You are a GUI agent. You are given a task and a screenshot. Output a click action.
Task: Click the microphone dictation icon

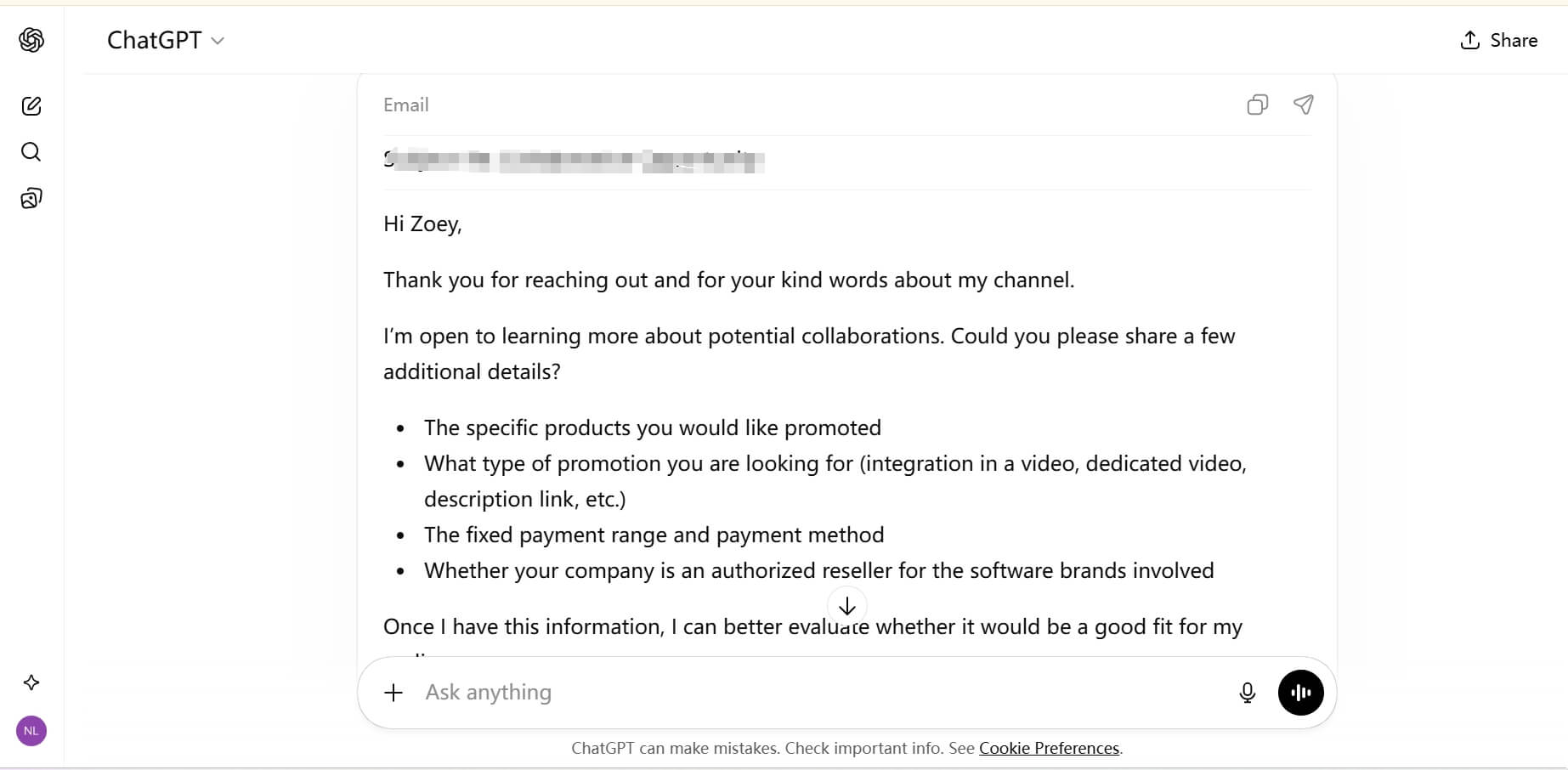pos(1247,693)
